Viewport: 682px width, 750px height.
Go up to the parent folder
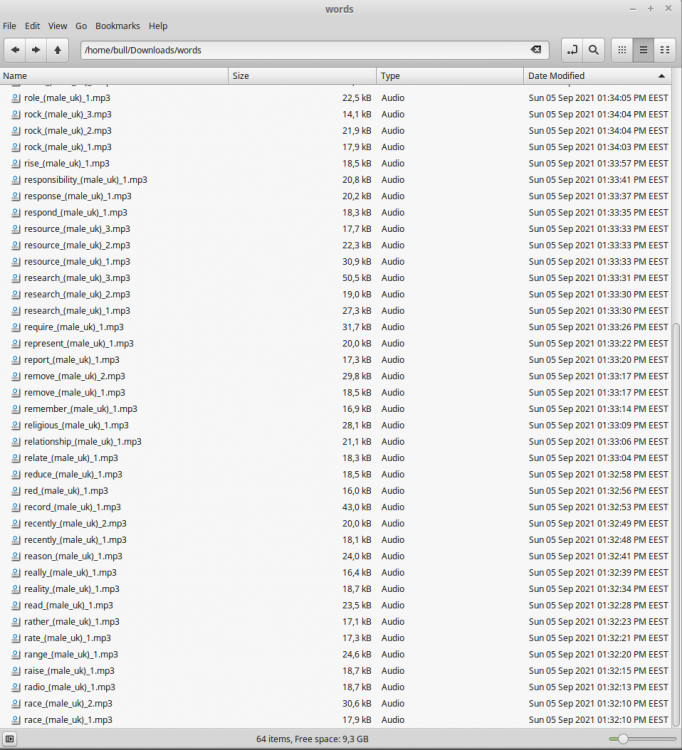click(58, 49)
